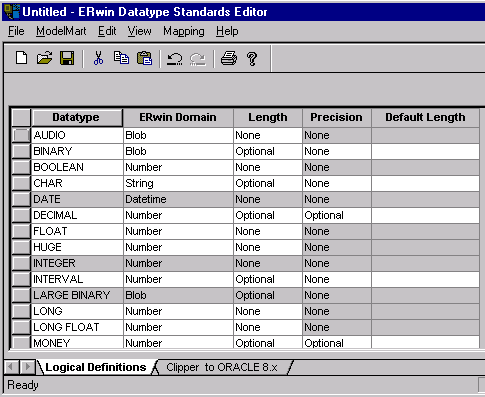The image size is (485, 397).
Task: Select the row header for DECIMAL
Action: 21,215
